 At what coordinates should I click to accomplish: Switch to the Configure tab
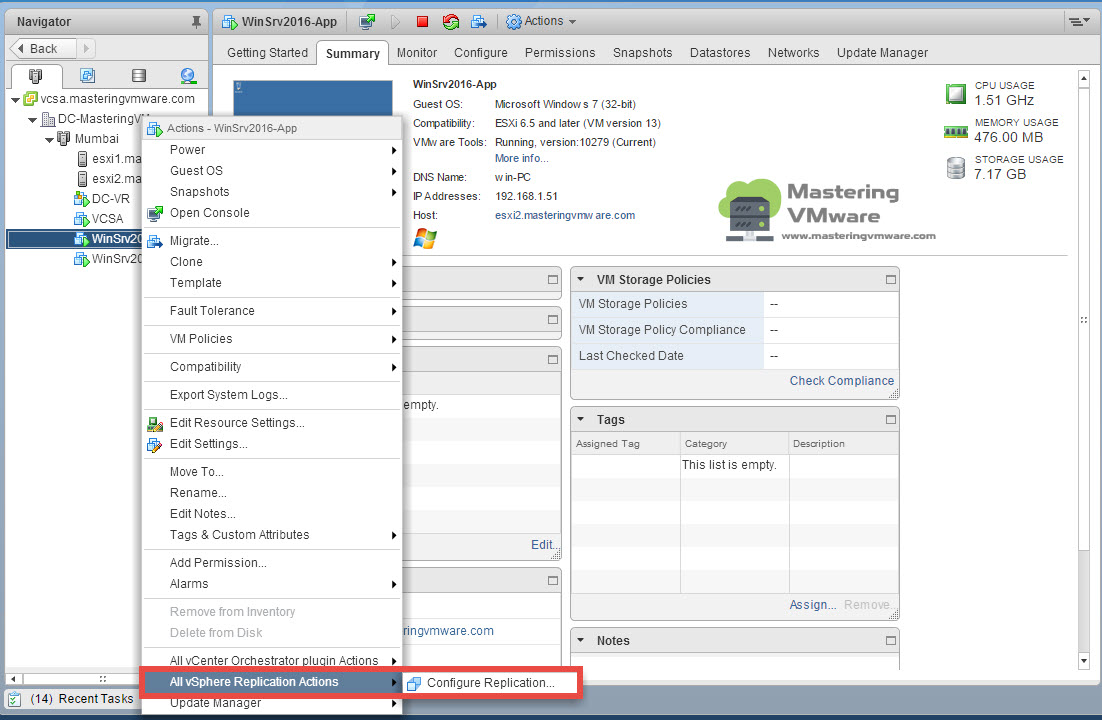click(x=481, y=53)
